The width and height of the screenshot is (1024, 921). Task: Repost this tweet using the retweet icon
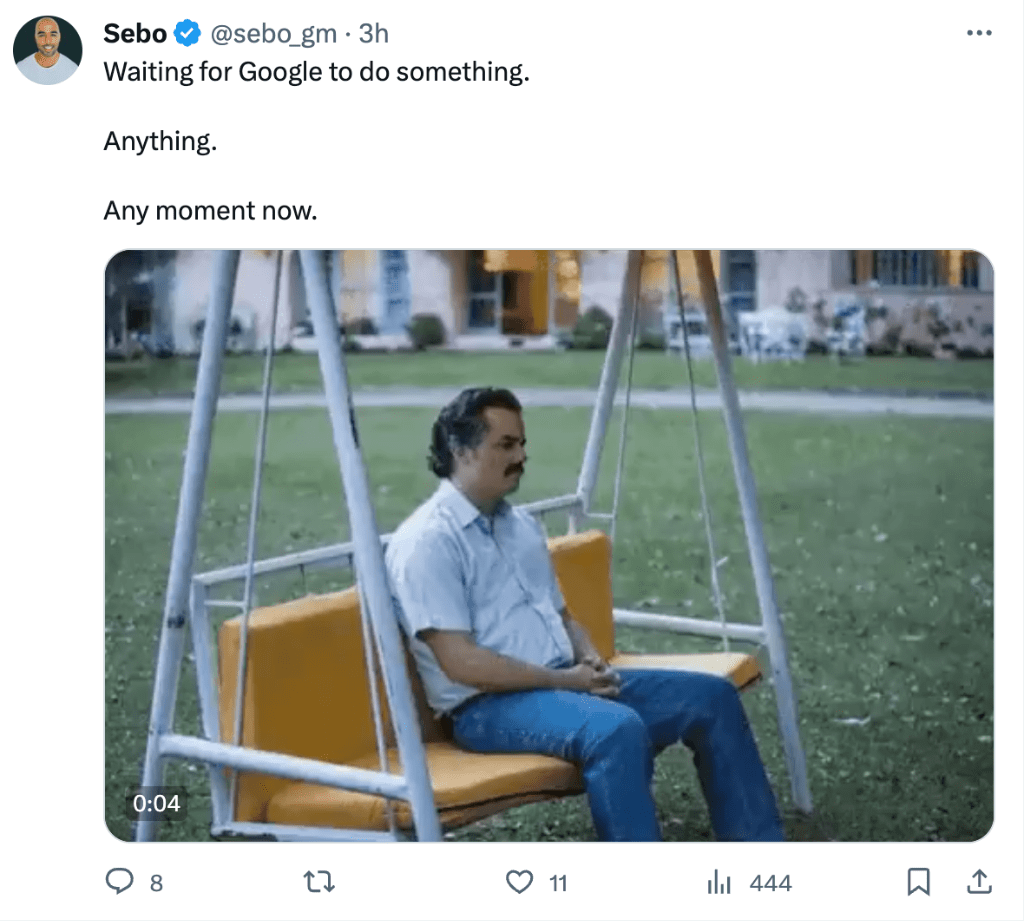pos(319,882)
